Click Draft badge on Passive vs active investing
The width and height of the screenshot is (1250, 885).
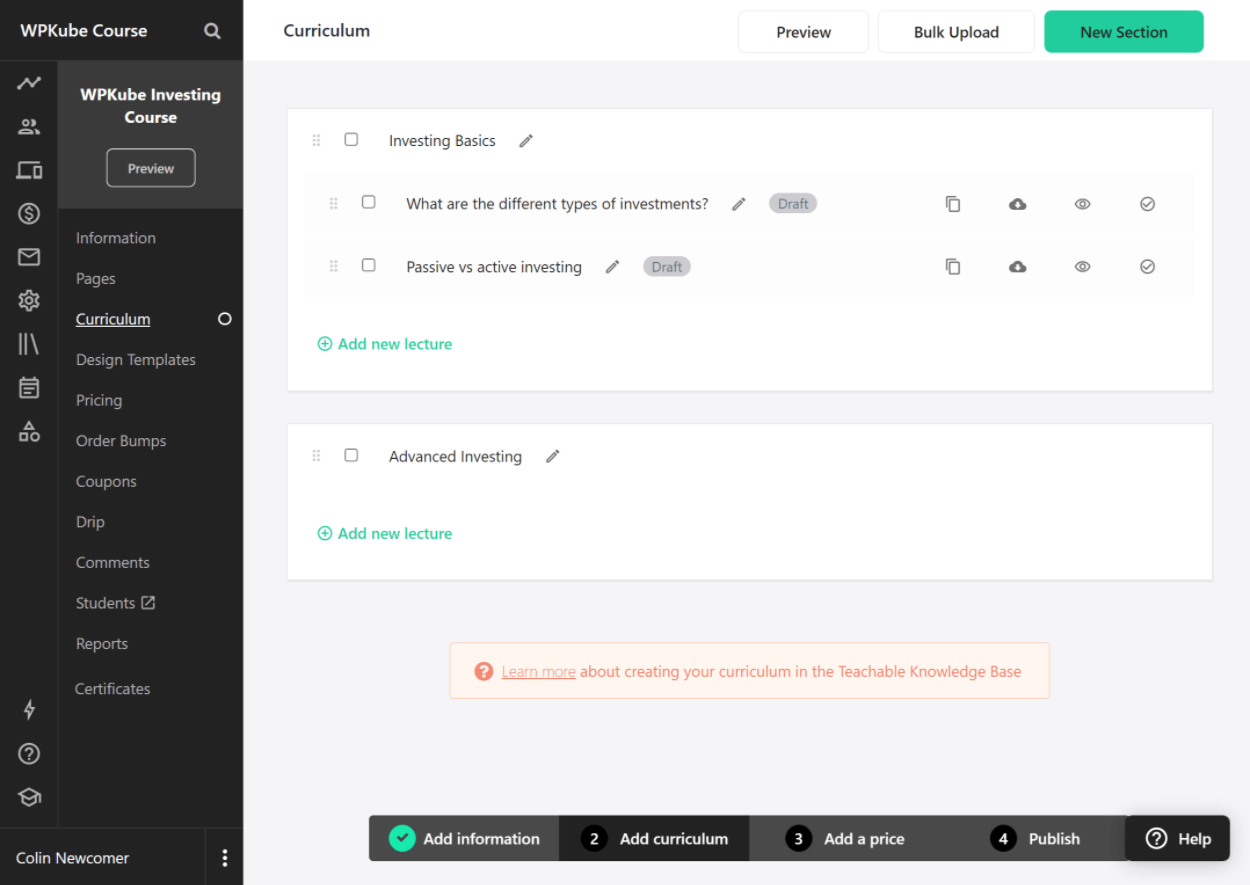pyautogui.click(x=667, y=267)
